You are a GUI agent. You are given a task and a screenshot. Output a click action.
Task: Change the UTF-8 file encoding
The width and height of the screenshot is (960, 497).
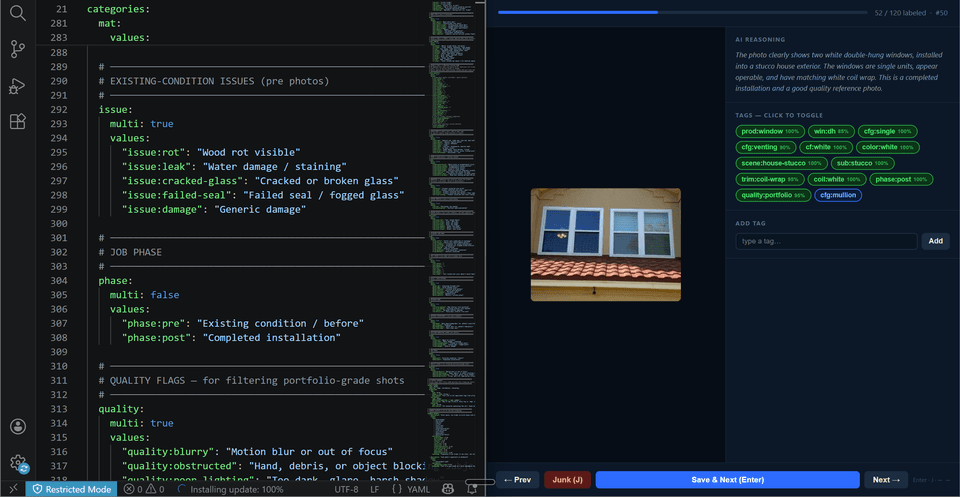347,489
